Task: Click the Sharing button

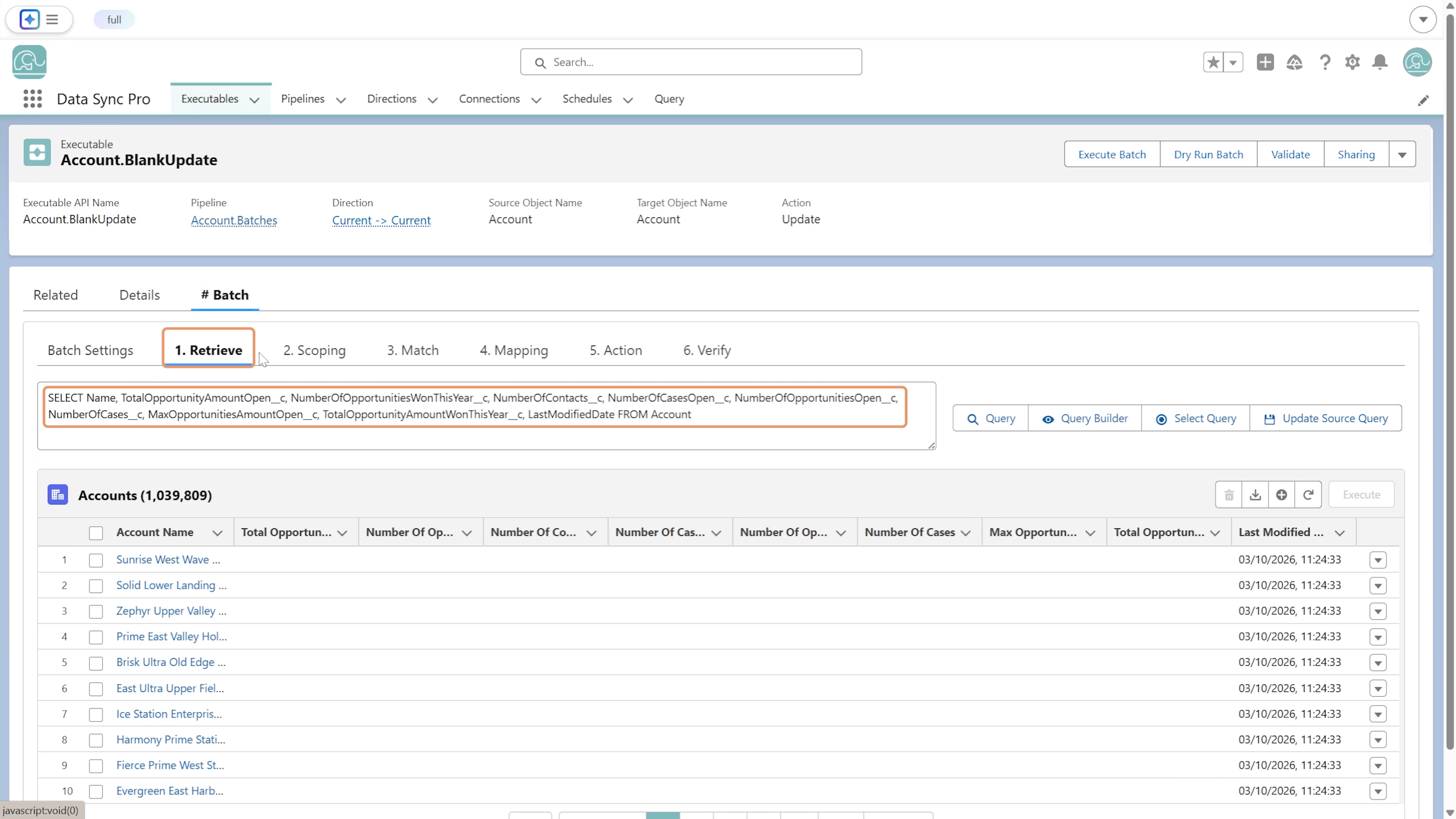Action: coord(1356,154)
